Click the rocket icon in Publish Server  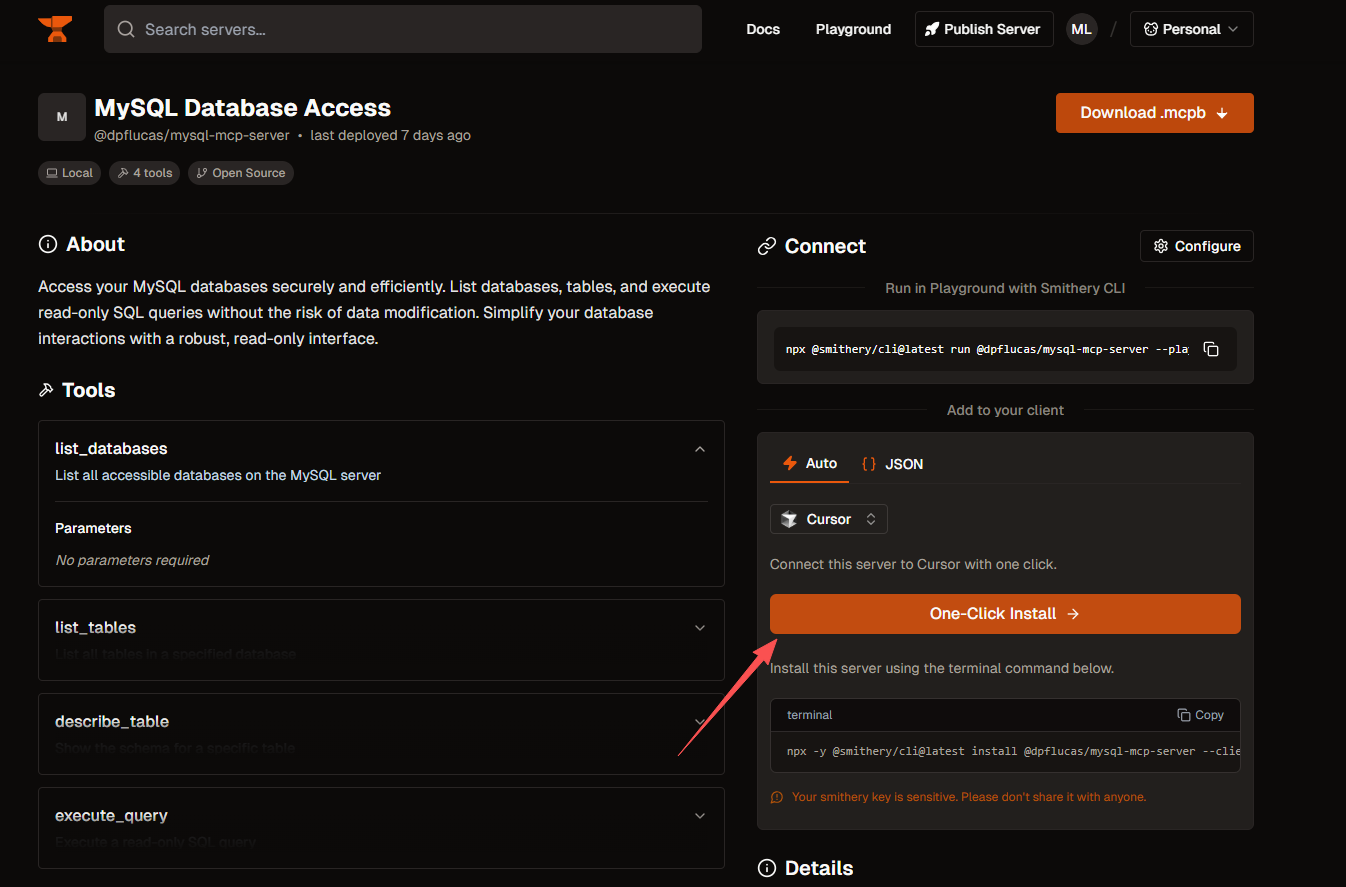click(932, 29)
